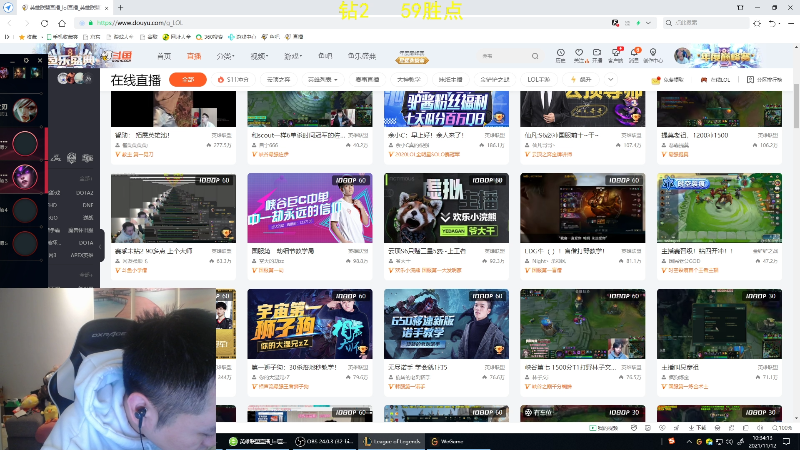Viewport: 800px width, 450px height.
Task: Open DOTA2 in left sidebar list
Action: click(x=85, y=193)
